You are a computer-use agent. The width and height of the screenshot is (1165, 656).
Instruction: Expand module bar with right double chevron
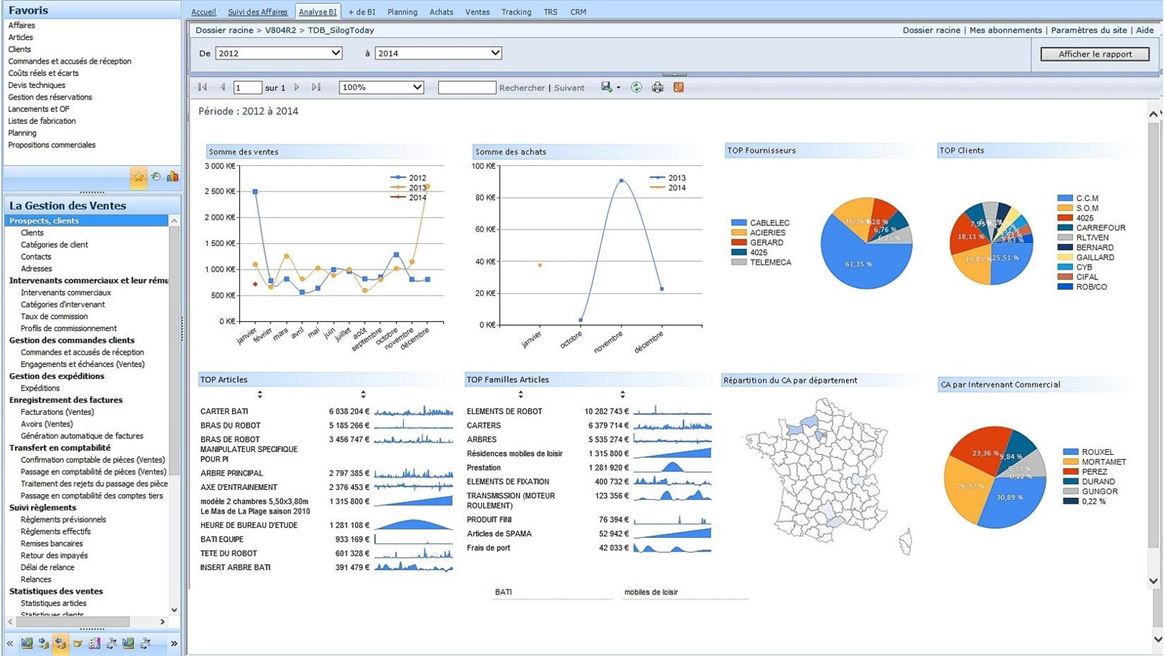(x=173, y=643)
